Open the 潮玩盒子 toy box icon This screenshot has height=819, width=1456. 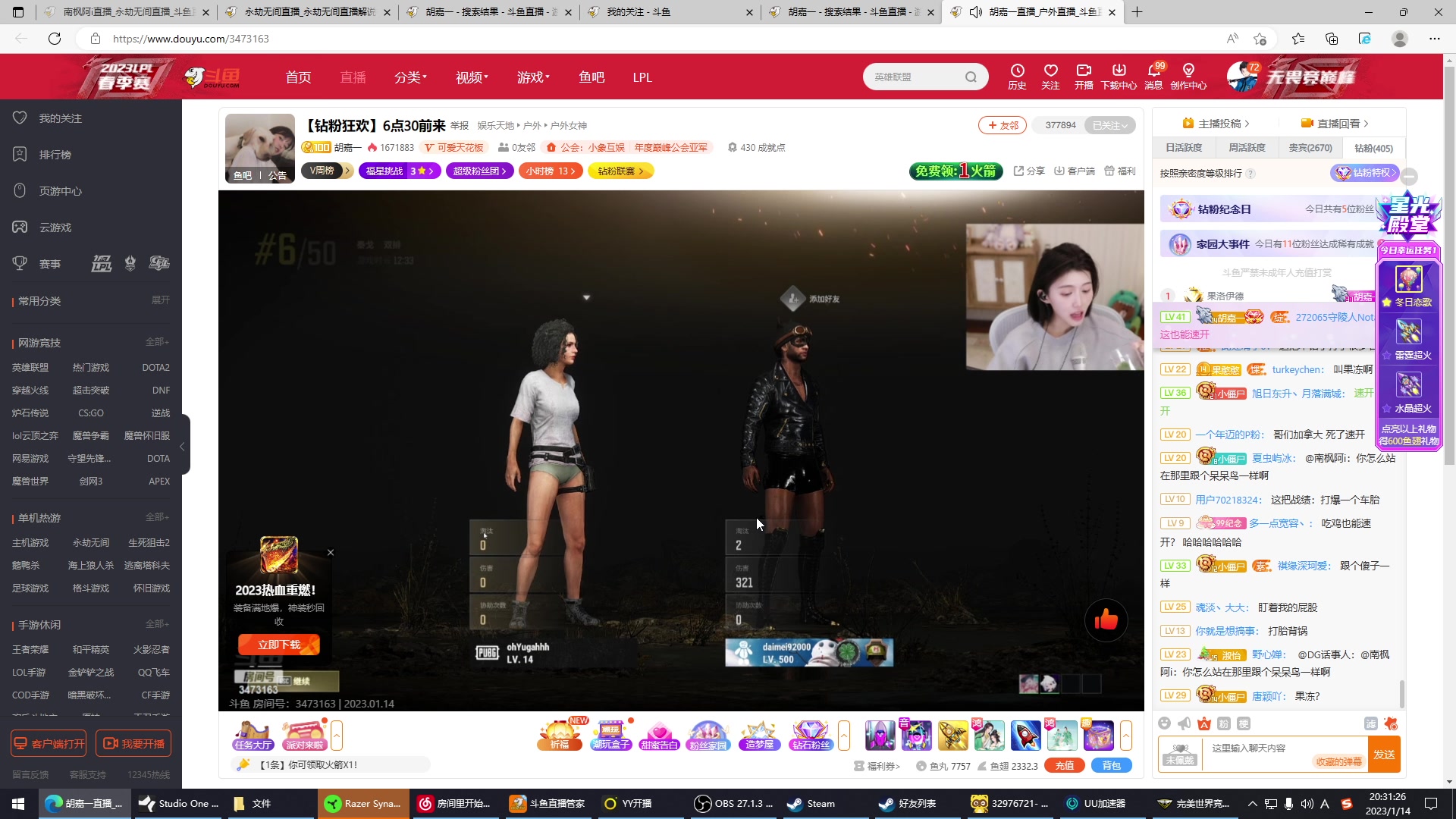click(x=610, y=736)
